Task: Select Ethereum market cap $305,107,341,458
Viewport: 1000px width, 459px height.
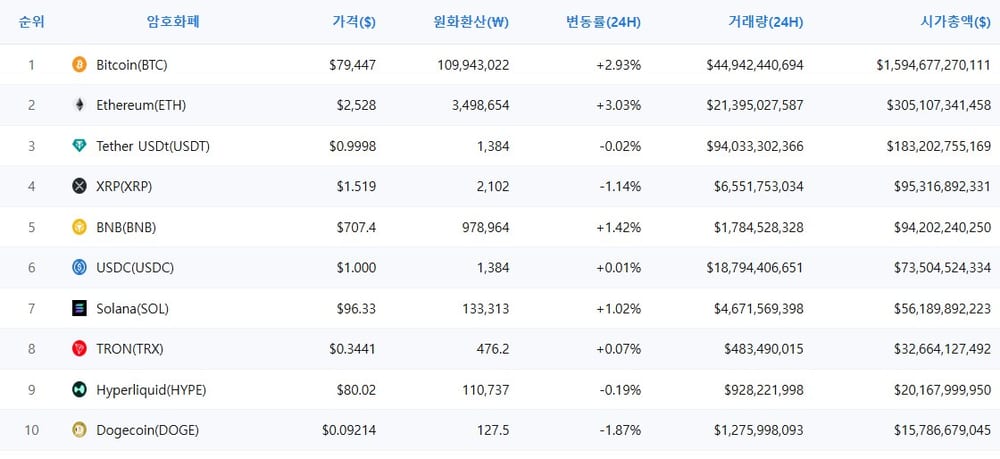Action: 939,106
